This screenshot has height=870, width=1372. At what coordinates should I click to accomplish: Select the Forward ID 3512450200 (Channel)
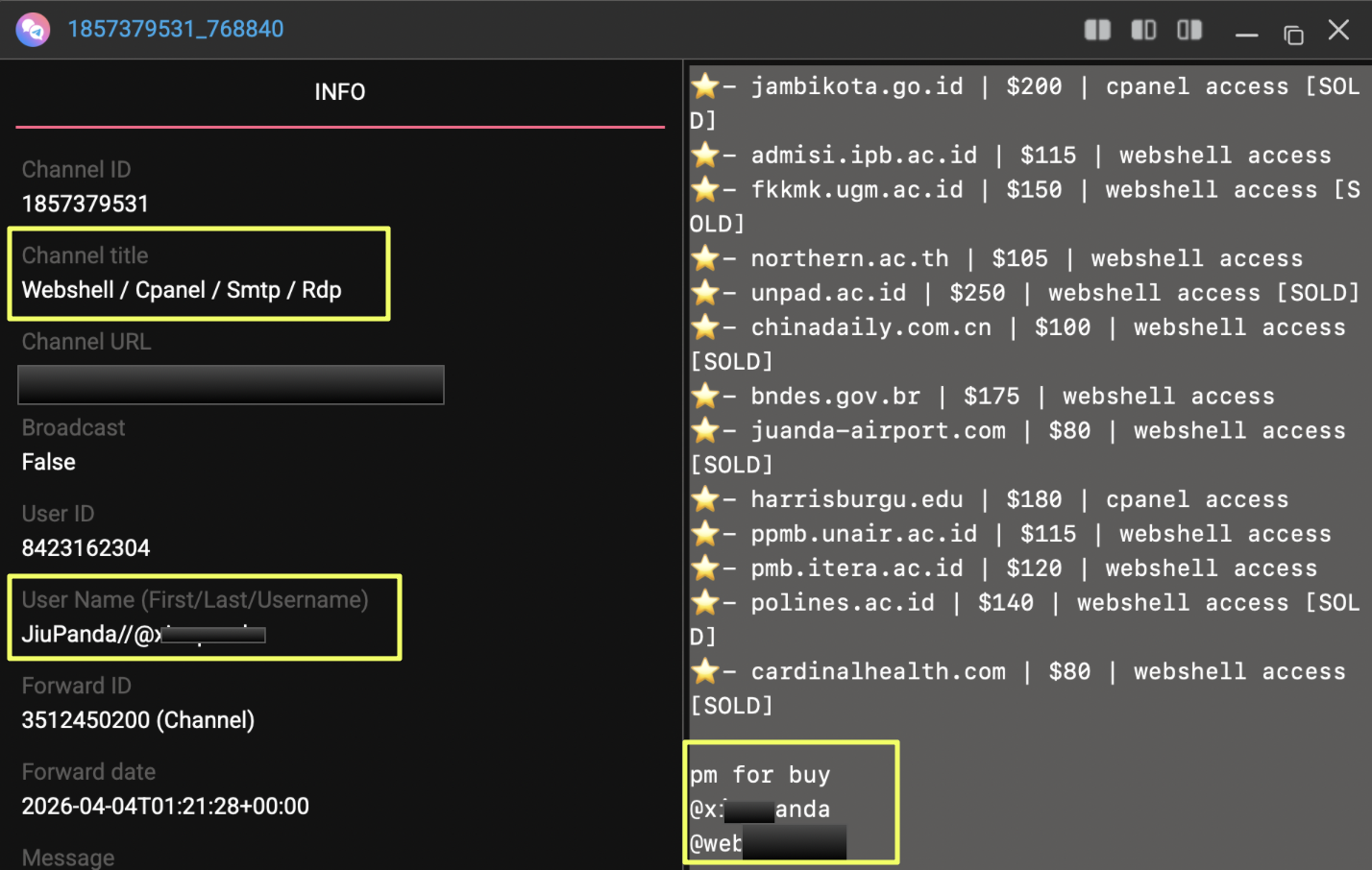pyautogui.click(x=138, y=720)
